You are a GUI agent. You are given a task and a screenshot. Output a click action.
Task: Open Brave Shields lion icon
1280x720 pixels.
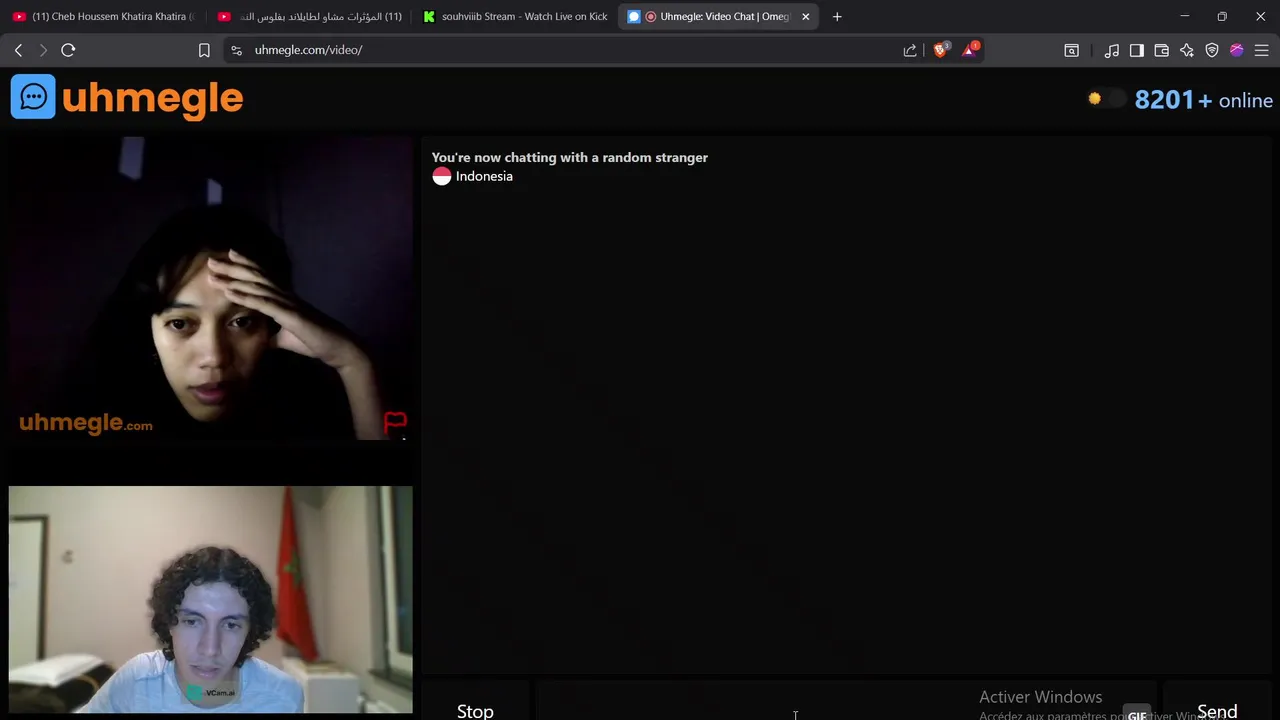940,50
